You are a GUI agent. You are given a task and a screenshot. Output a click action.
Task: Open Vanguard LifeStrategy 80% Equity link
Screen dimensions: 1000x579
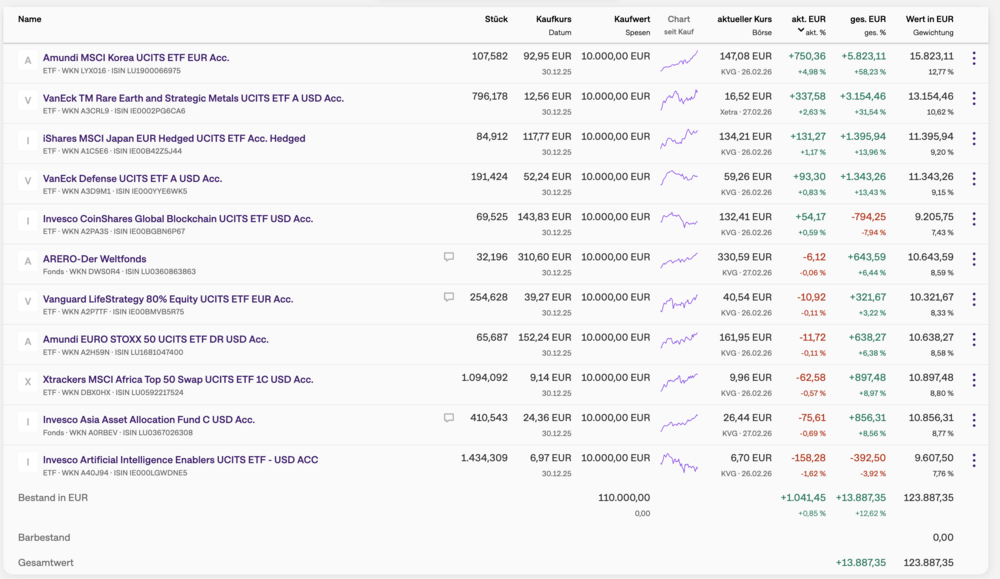coord(168,299)
